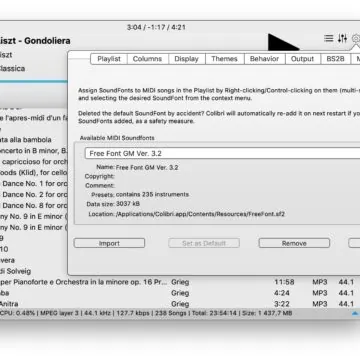This screenshot has width=360, height=360.
Task: Click the 'contains 235 instruments' presets text
Action: [152, 194]
